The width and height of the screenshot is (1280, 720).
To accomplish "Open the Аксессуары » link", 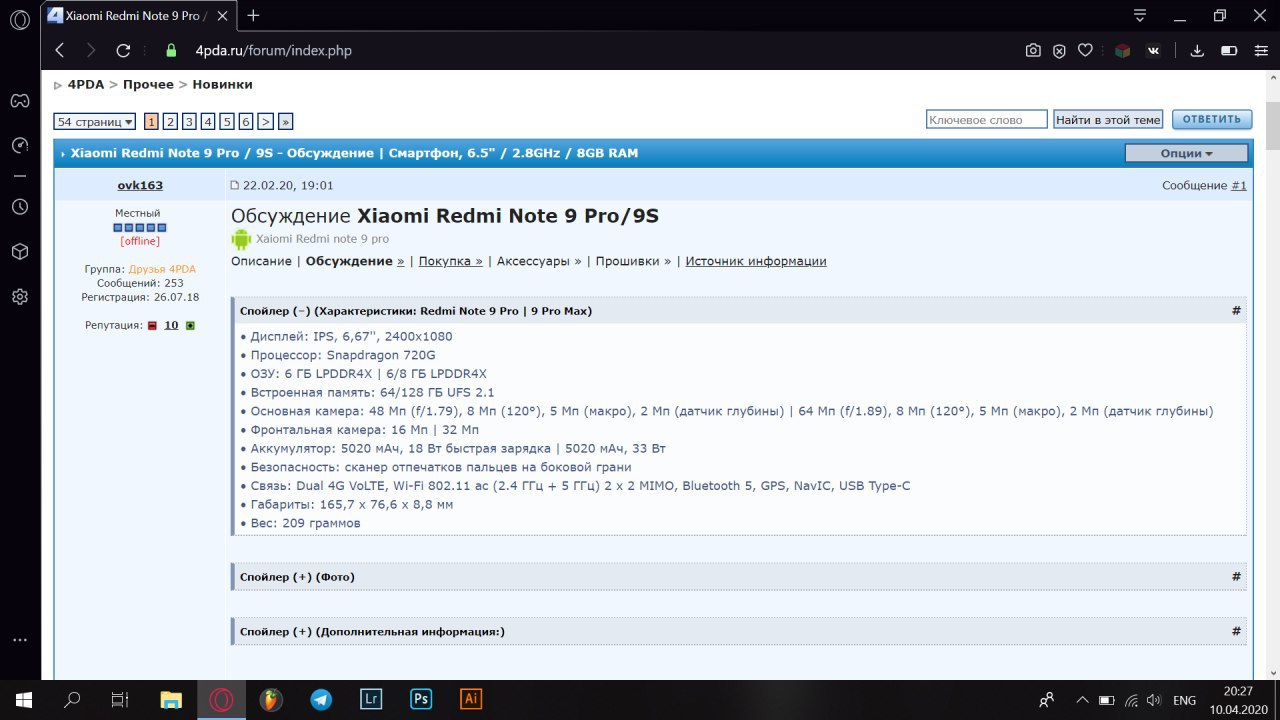I will 539,261.
